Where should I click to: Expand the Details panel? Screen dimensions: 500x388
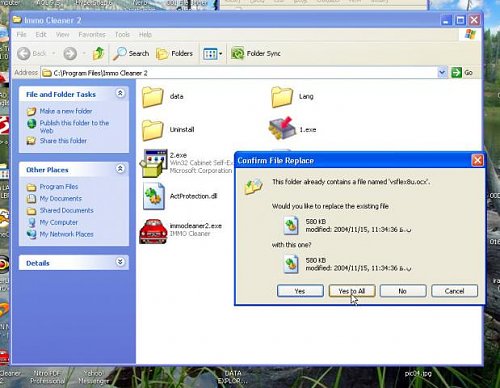click(120, 262)
